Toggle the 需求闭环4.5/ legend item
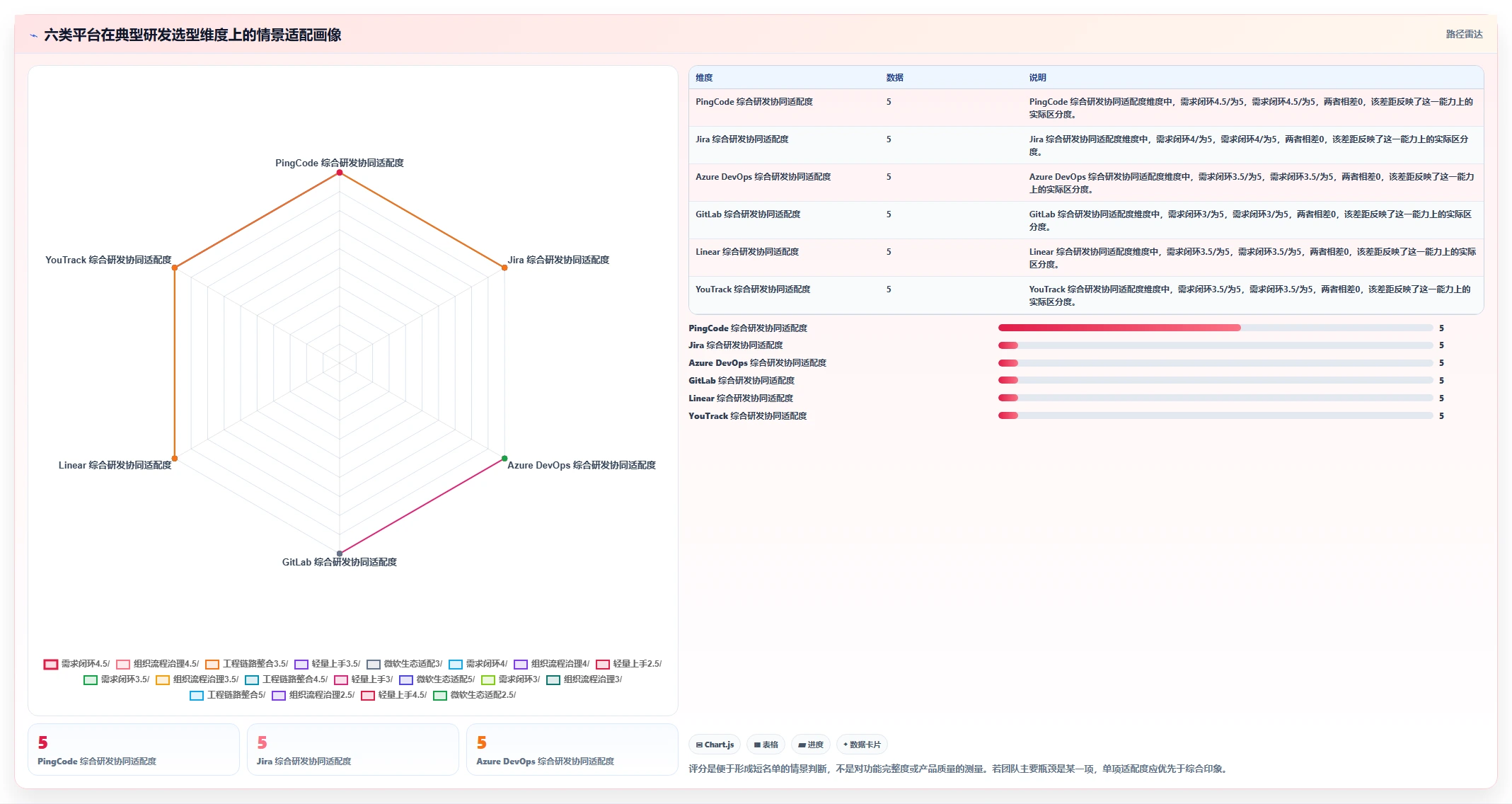 76,664
